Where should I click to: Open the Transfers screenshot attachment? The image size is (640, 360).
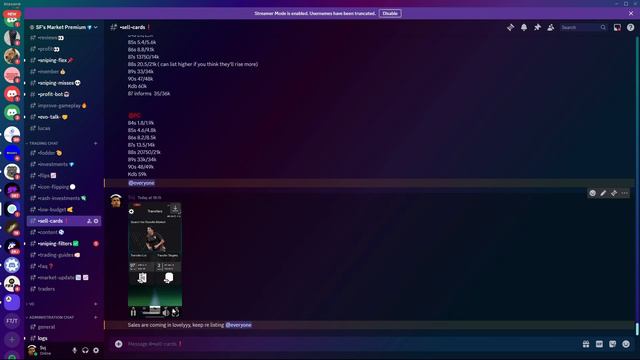coord(155,260)
